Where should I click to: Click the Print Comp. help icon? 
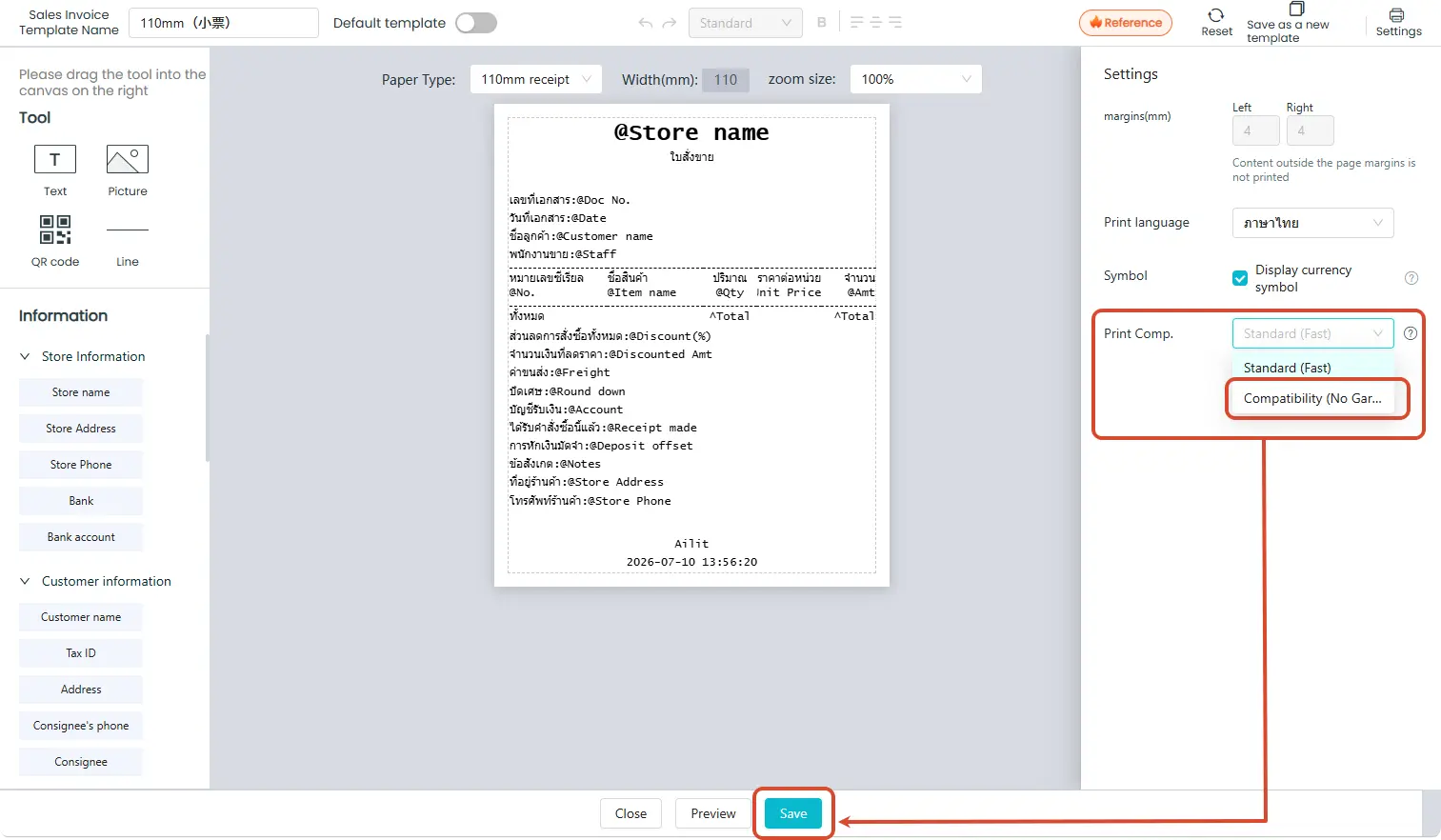click(1411, 333)
